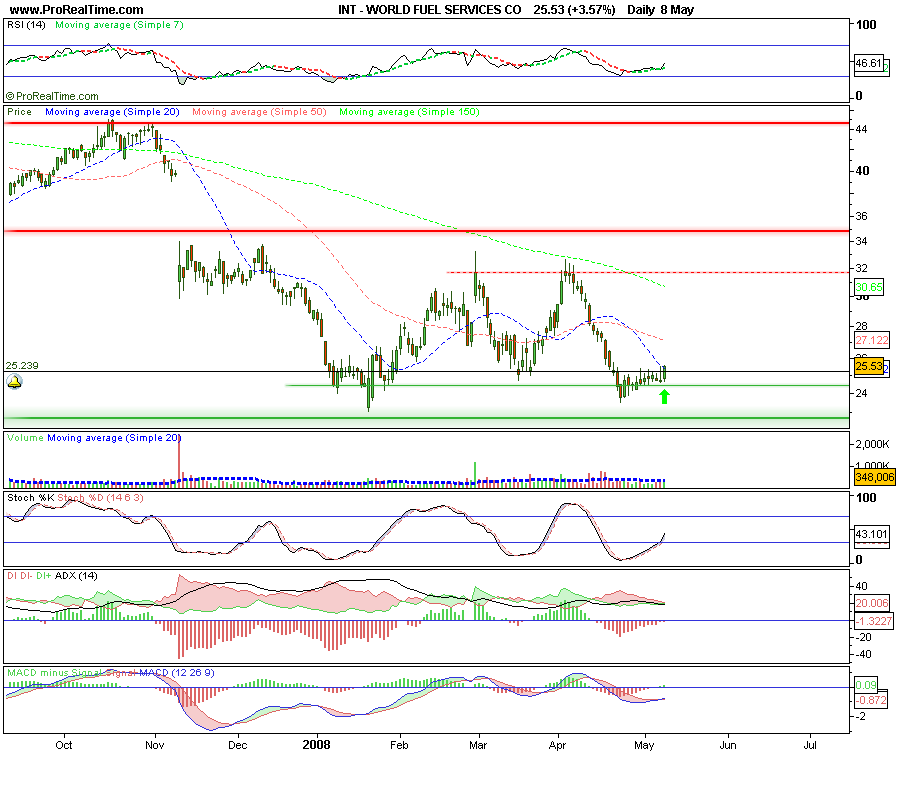Click the alert bell icon at price line
The image size is (900, 800).
click(x=14, y=382)
